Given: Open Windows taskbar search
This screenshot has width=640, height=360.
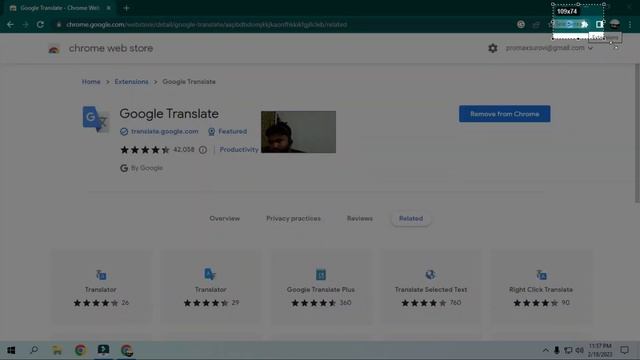Looking at the screenshot, I should coord(34,350).
